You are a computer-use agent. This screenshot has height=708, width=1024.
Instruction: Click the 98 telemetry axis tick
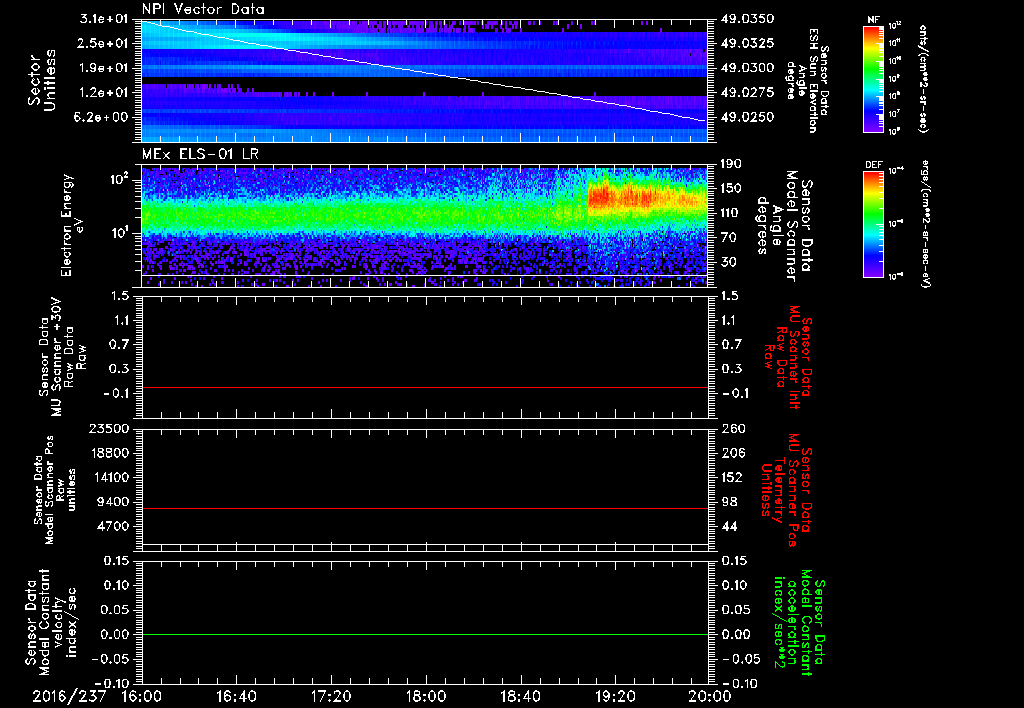[x=728, y=502]
